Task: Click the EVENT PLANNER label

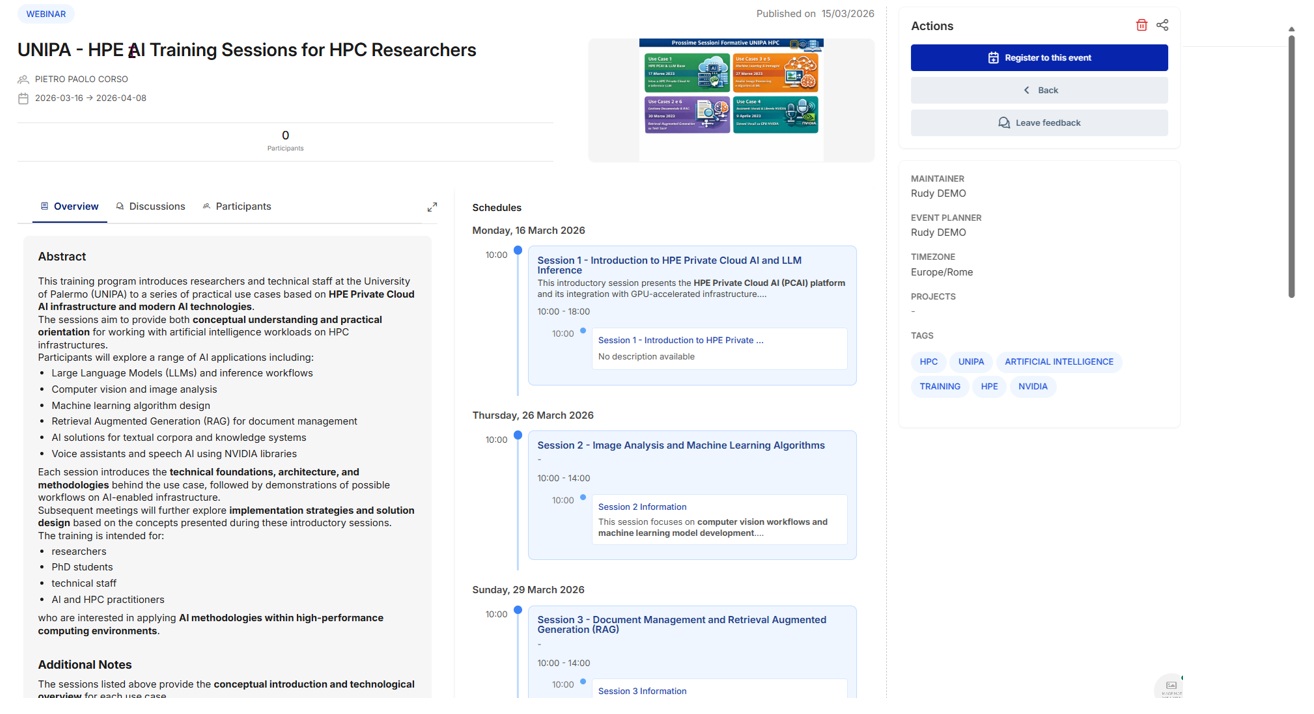Action: coord(946,218)
